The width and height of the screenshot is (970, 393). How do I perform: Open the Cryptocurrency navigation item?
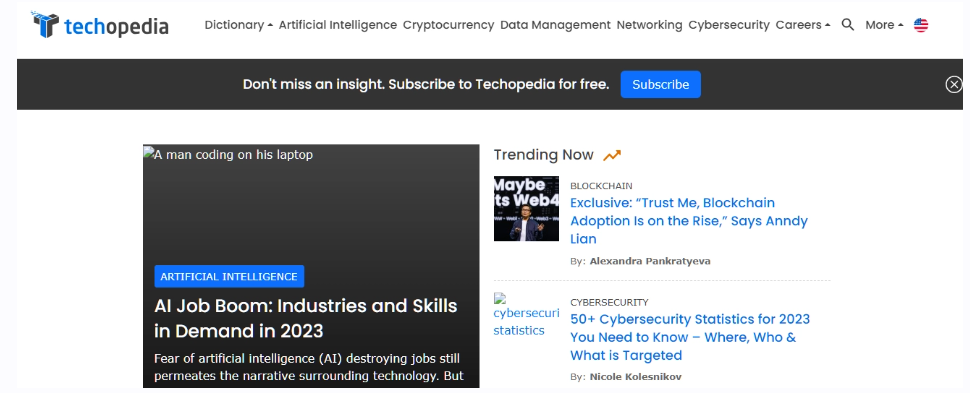449,25
